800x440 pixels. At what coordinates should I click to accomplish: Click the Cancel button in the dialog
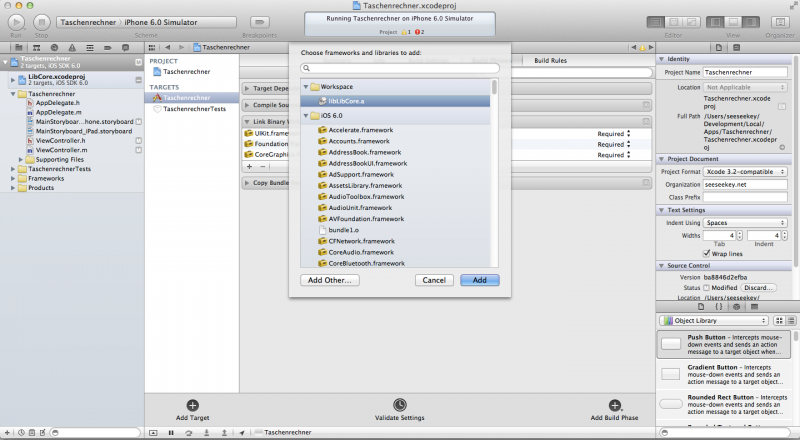434,280
